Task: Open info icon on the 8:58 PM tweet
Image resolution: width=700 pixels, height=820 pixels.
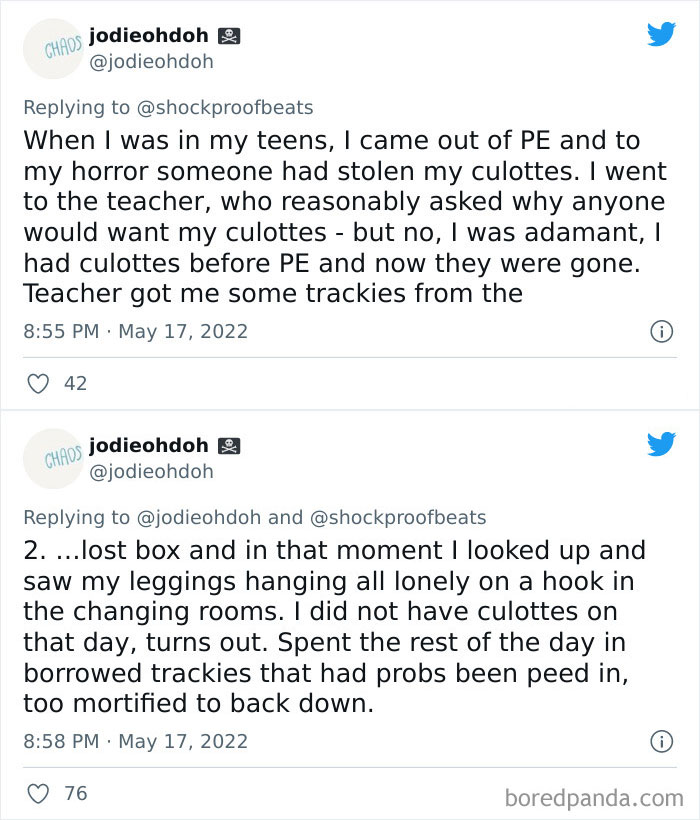Action: coord(661,741)
